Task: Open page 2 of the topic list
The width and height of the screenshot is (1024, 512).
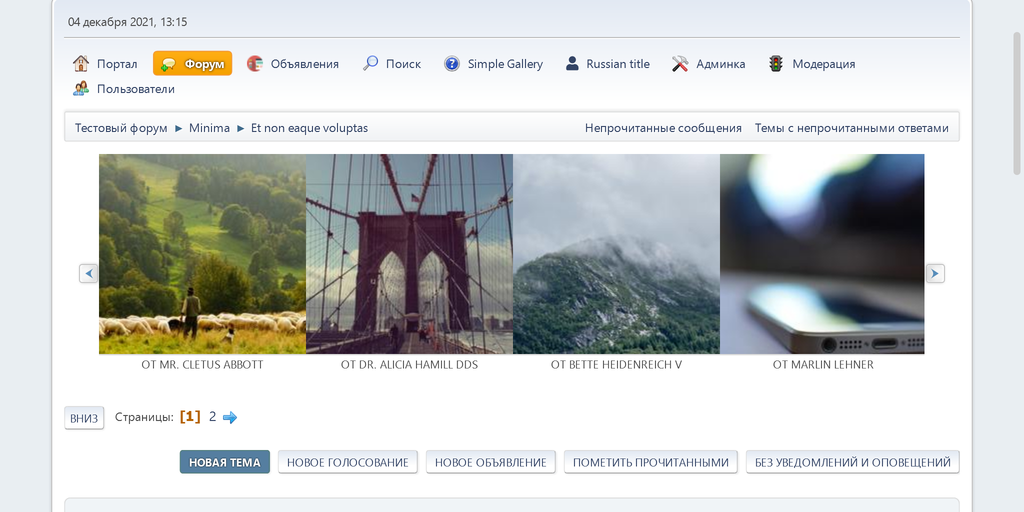Action: coord(212,417)
